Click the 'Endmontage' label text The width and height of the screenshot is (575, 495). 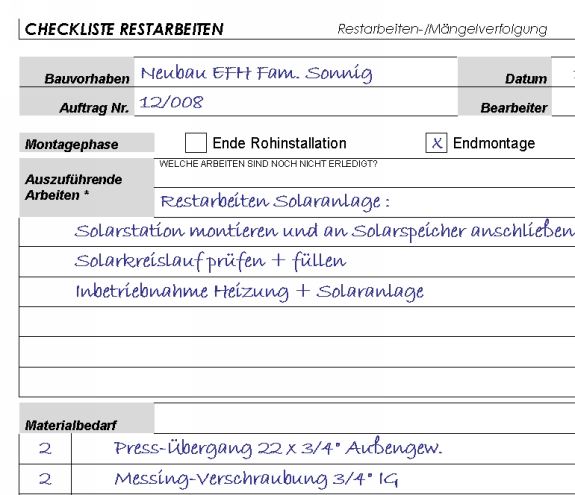coord(494,143)
